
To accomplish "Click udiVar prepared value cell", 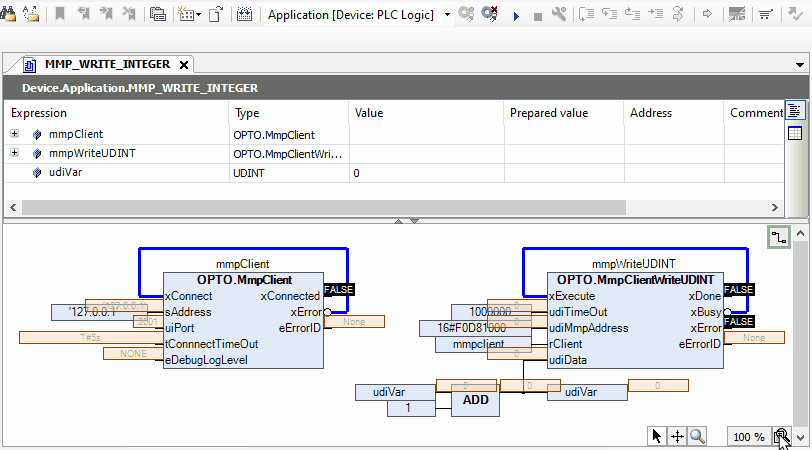I will (564, 173).
